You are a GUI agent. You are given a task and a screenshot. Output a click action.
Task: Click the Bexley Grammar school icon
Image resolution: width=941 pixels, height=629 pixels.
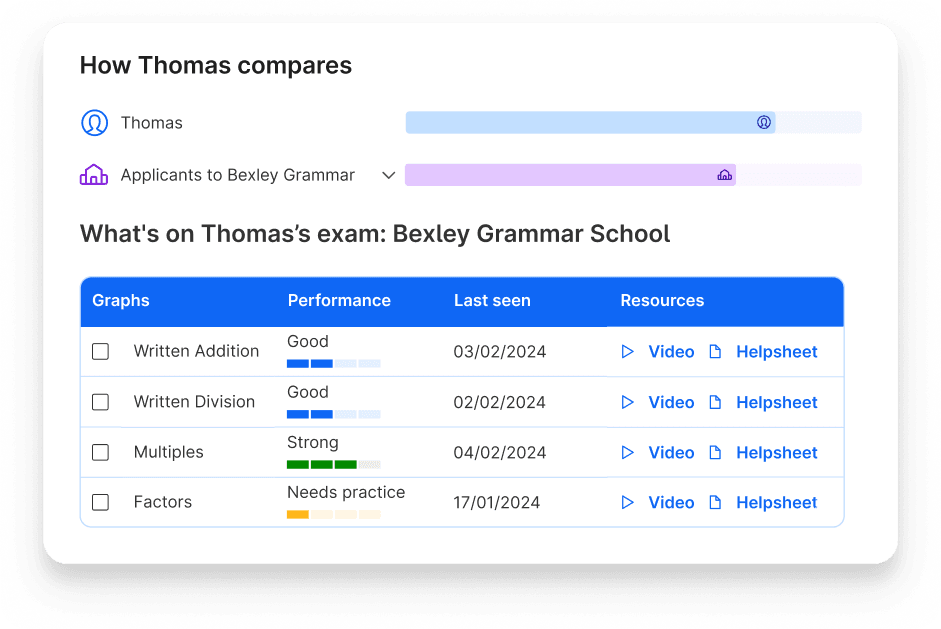(x=95, y=174)
